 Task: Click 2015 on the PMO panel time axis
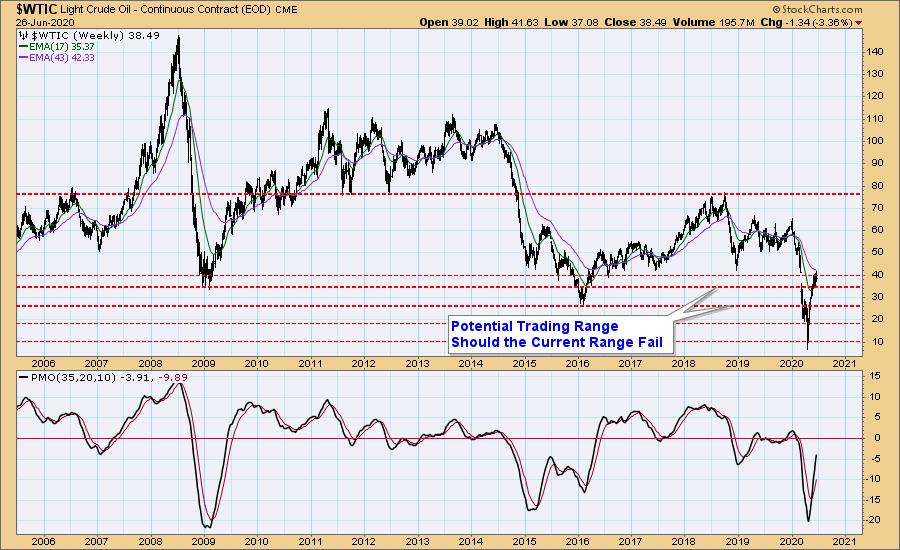tap(524, 541)
